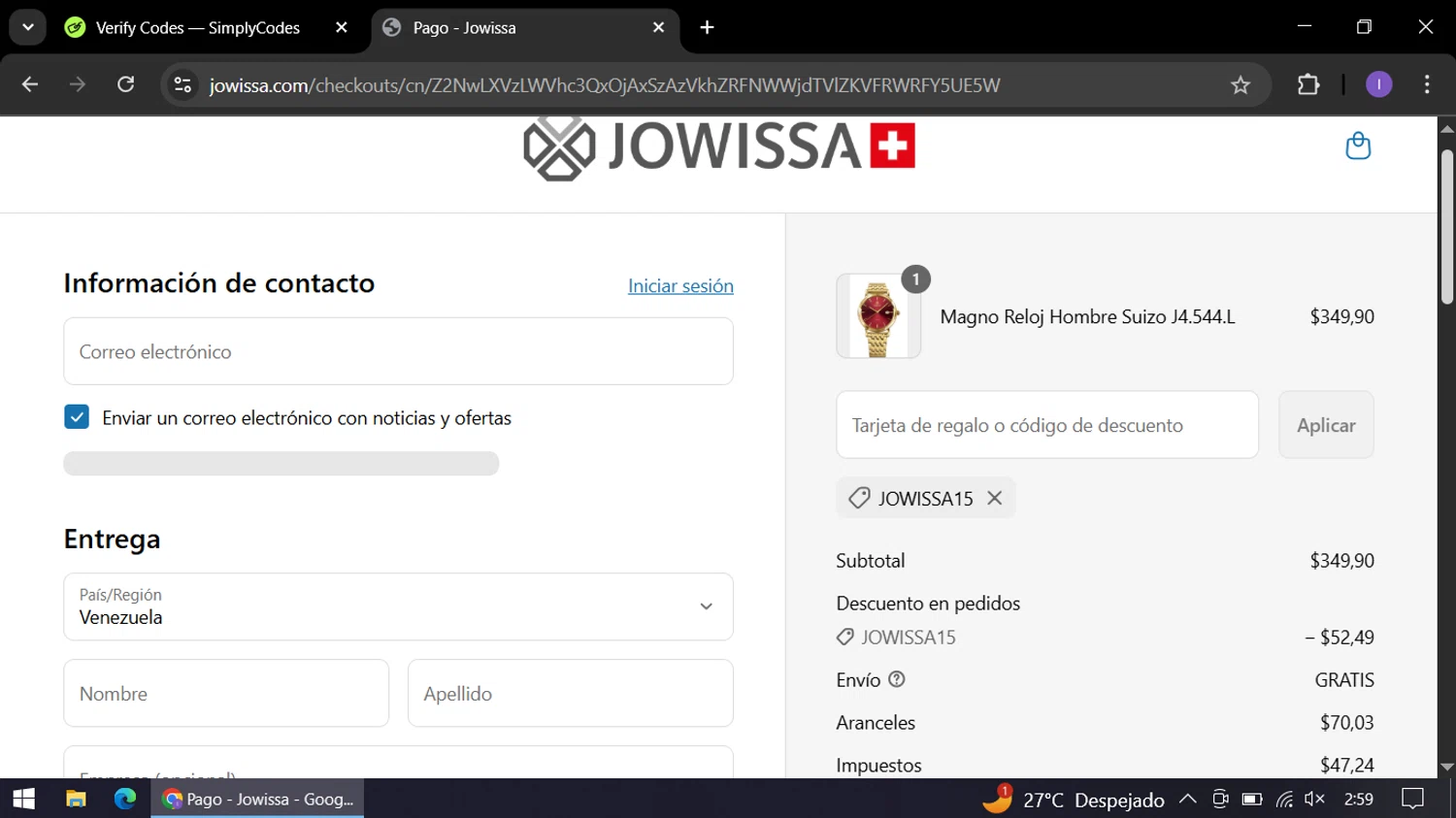
Task: Focus the Nombre input field
Action: point(226,693)
